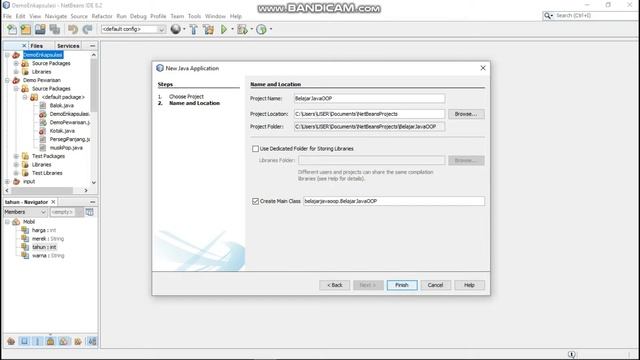Image resolution: width=640 pixels, height=360 pixels.
Task: Click Browse next to Project Location
Action: click(x=466, y=114)
